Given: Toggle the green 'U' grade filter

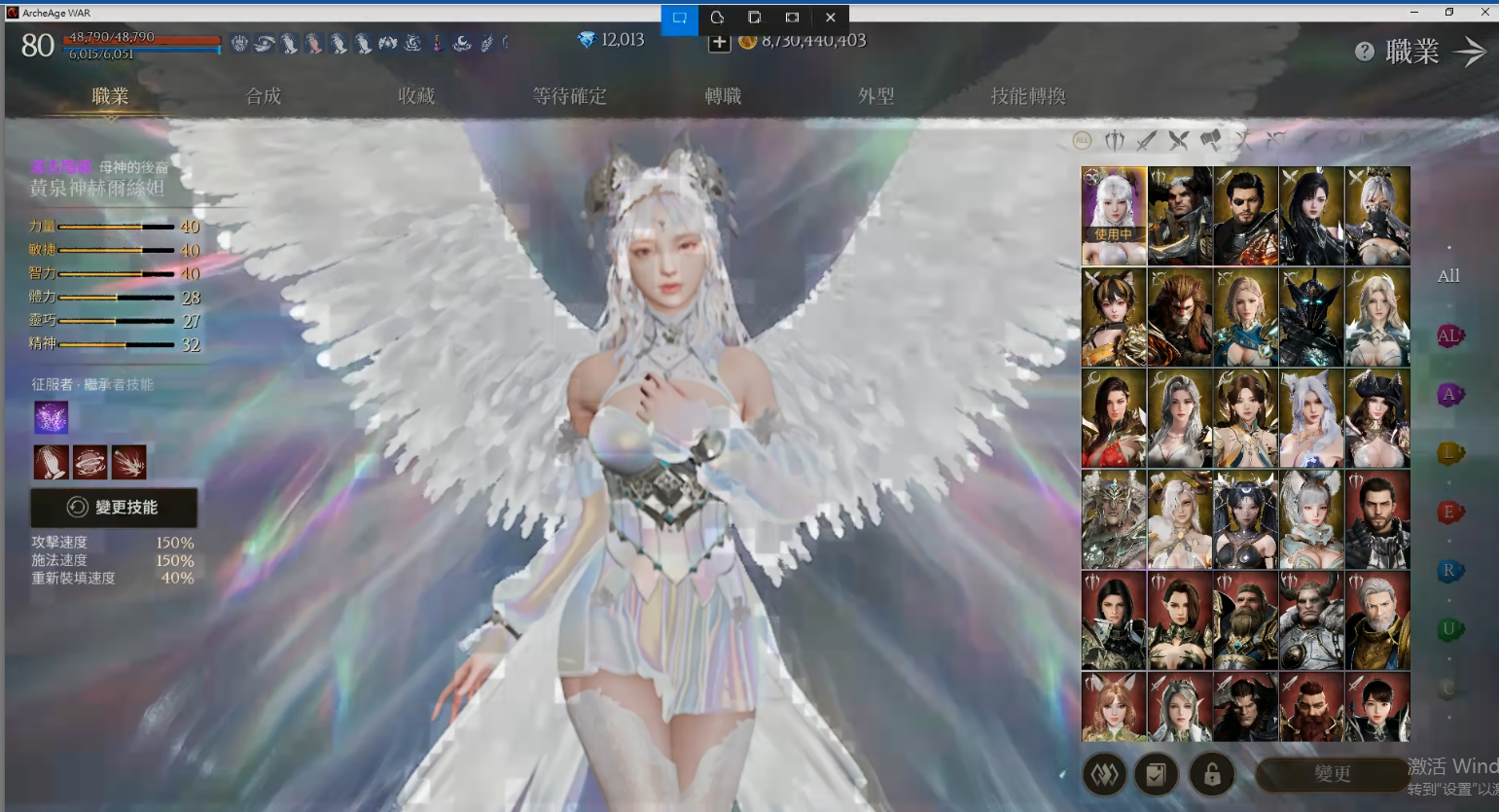Looking at the screenshot, I should tap(1448, 629).
